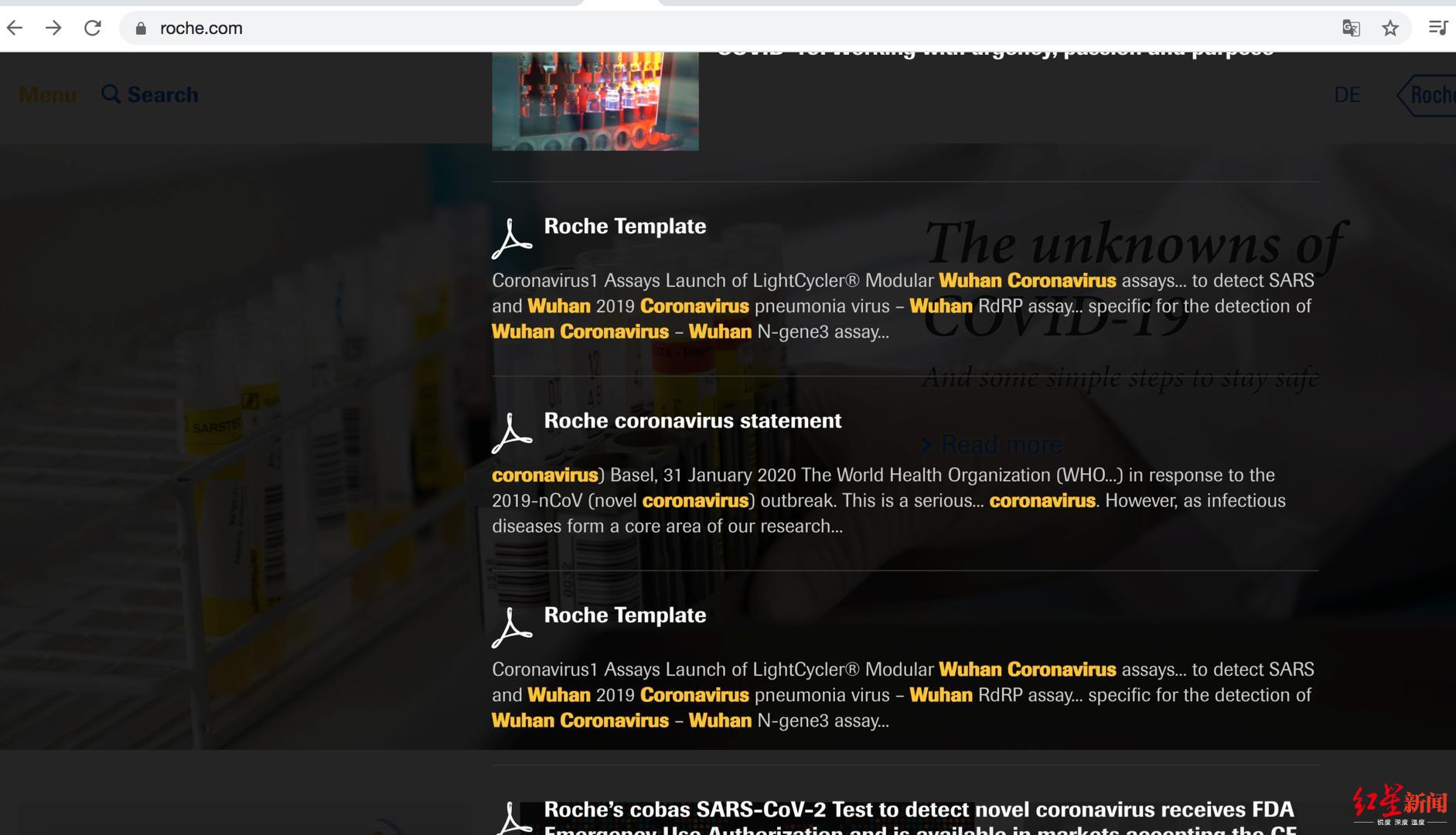Open the first Roche Template result title

point(625,226)
